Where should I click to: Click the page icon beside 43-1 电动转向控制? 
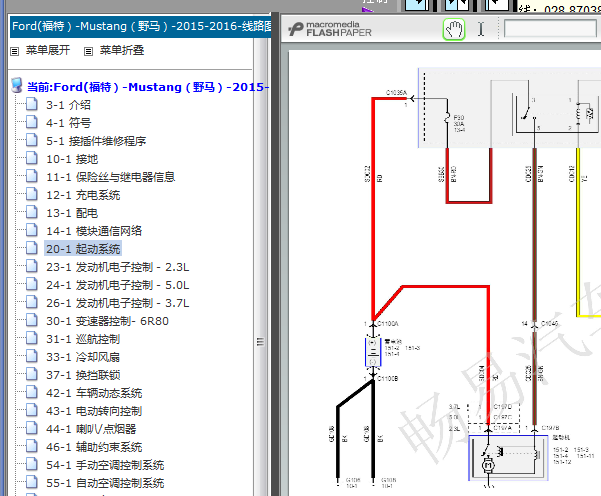32,410
